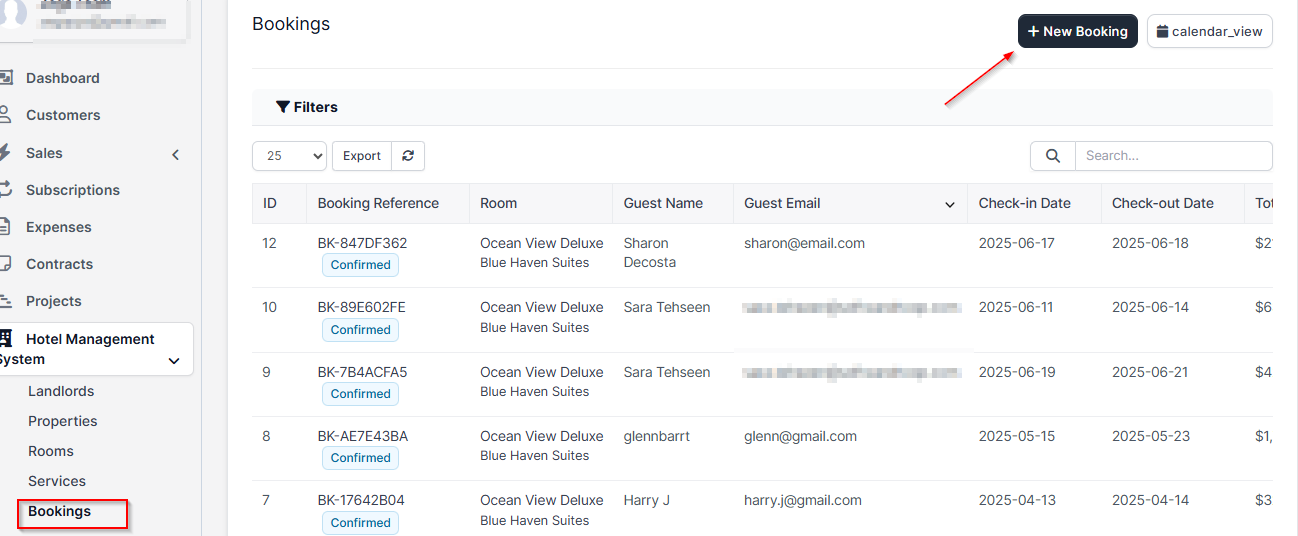
Task: Open the Landlords submenu item
Action: [61, 391]
